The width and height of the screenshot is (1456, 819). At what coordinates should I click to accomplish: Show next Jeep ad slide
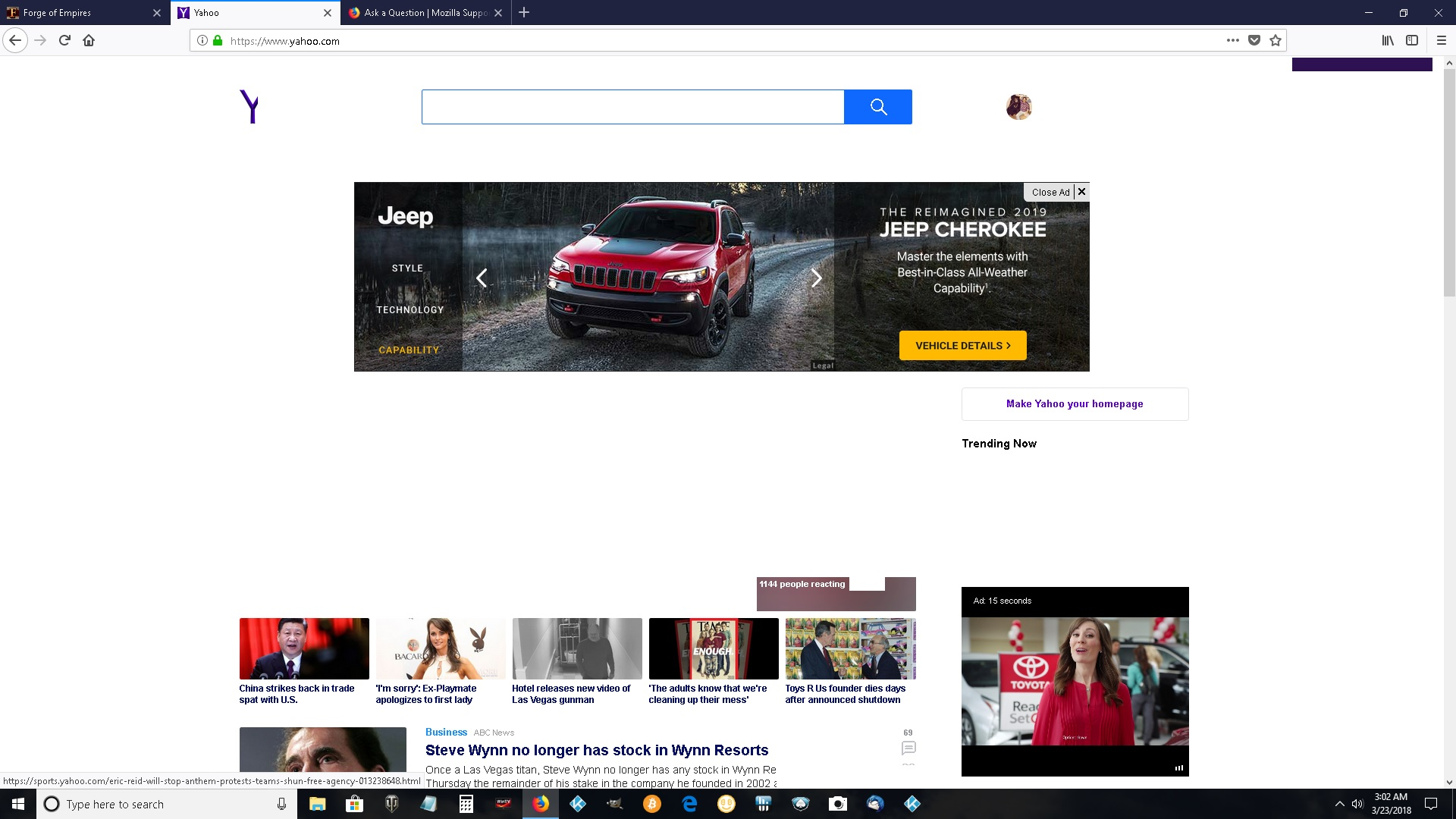click(817, 278)
